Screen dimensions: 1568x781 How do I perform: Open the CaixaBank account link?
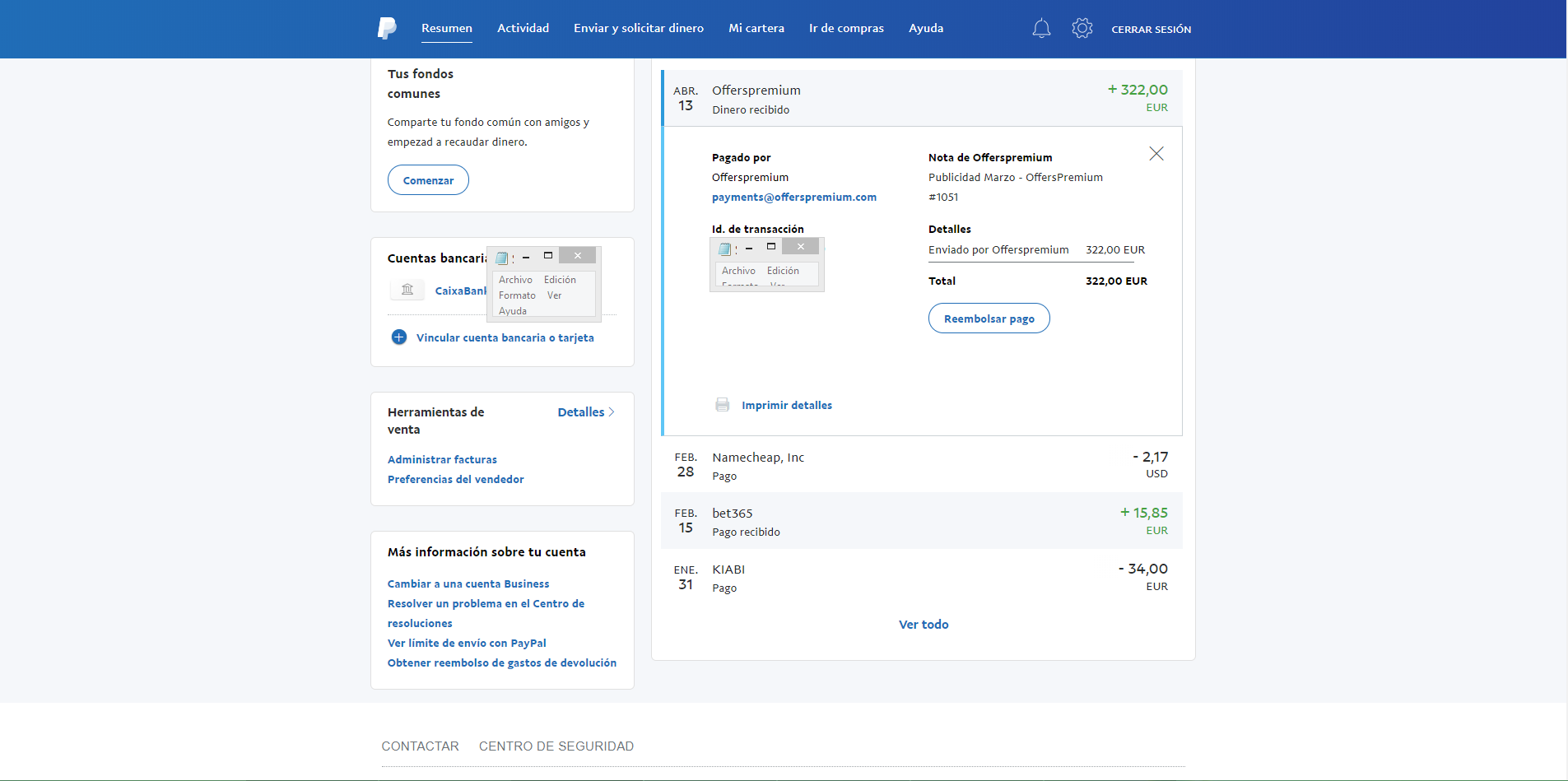tap(461, 291)
